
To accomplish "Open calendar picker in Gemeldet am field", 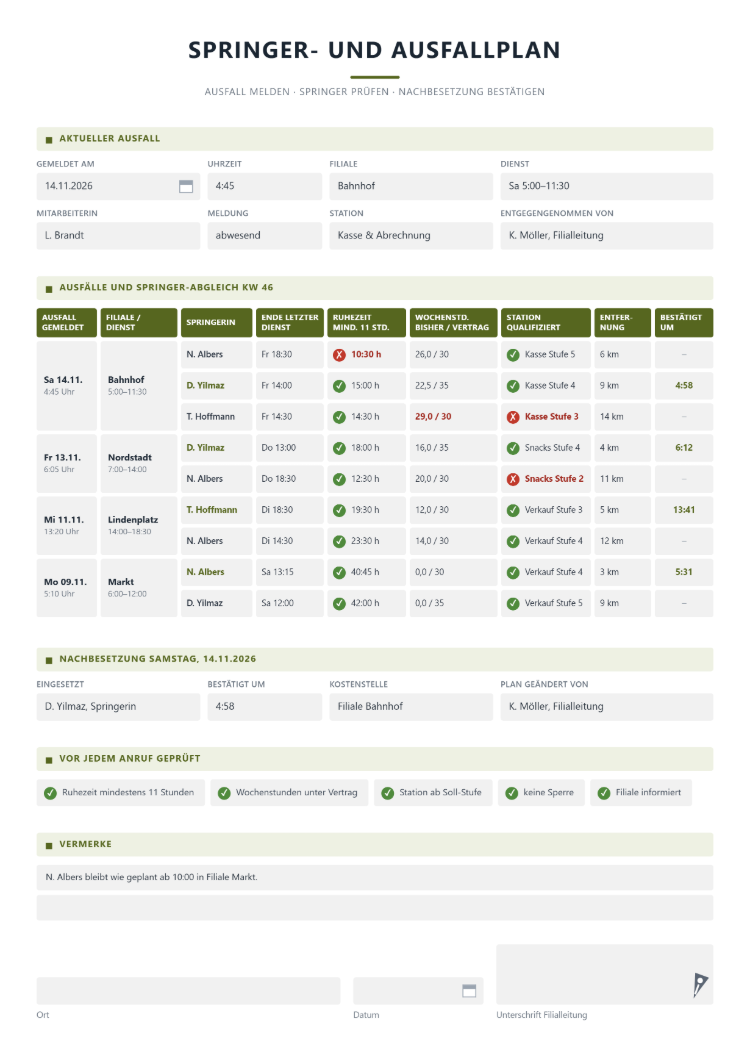I will click(x=186, y=187).
